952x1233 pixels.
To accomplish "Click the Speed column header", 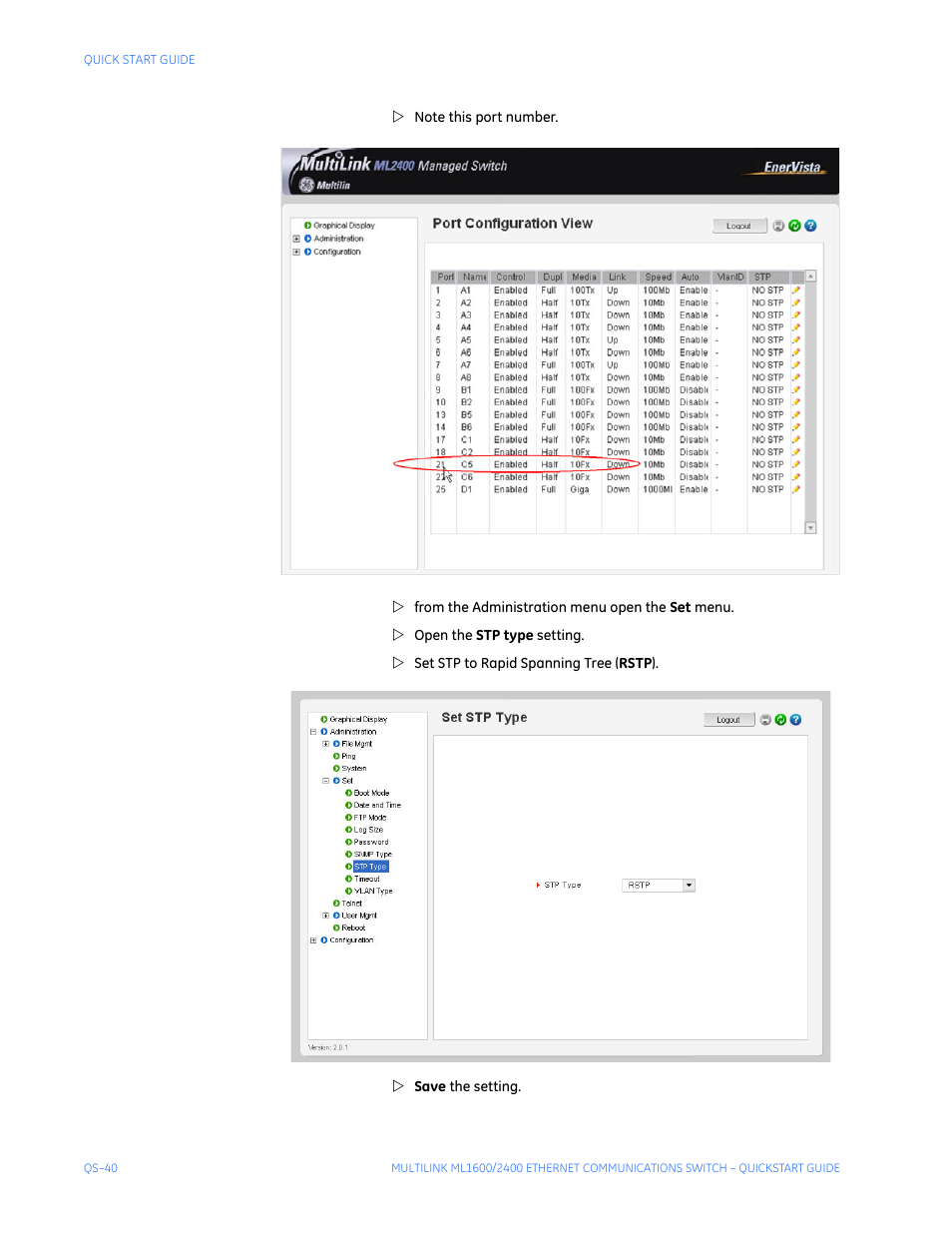I will point(658,278).
